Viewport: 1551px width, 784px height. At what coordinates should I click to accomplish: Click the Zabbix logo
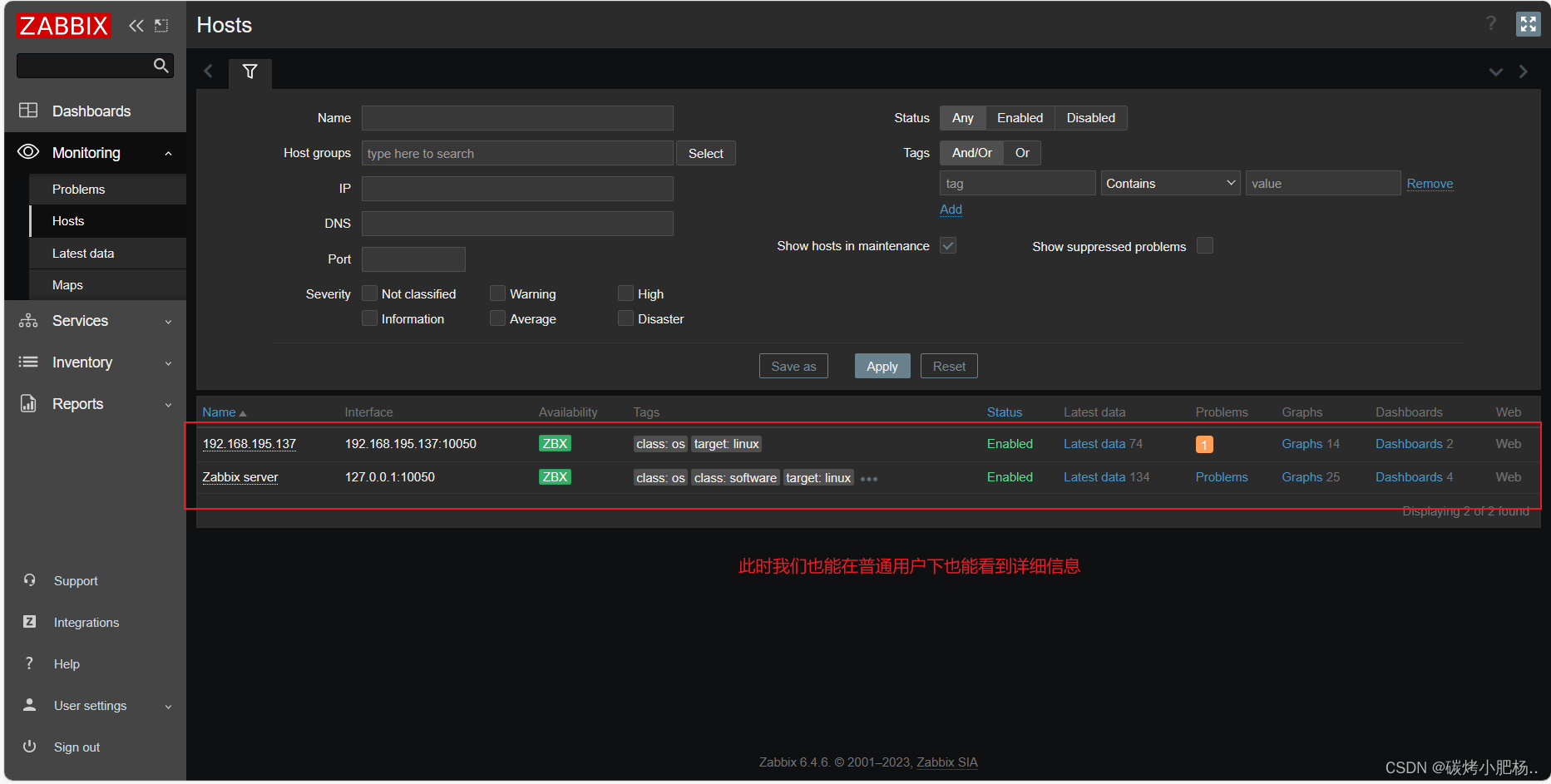[x=63, y=26]
